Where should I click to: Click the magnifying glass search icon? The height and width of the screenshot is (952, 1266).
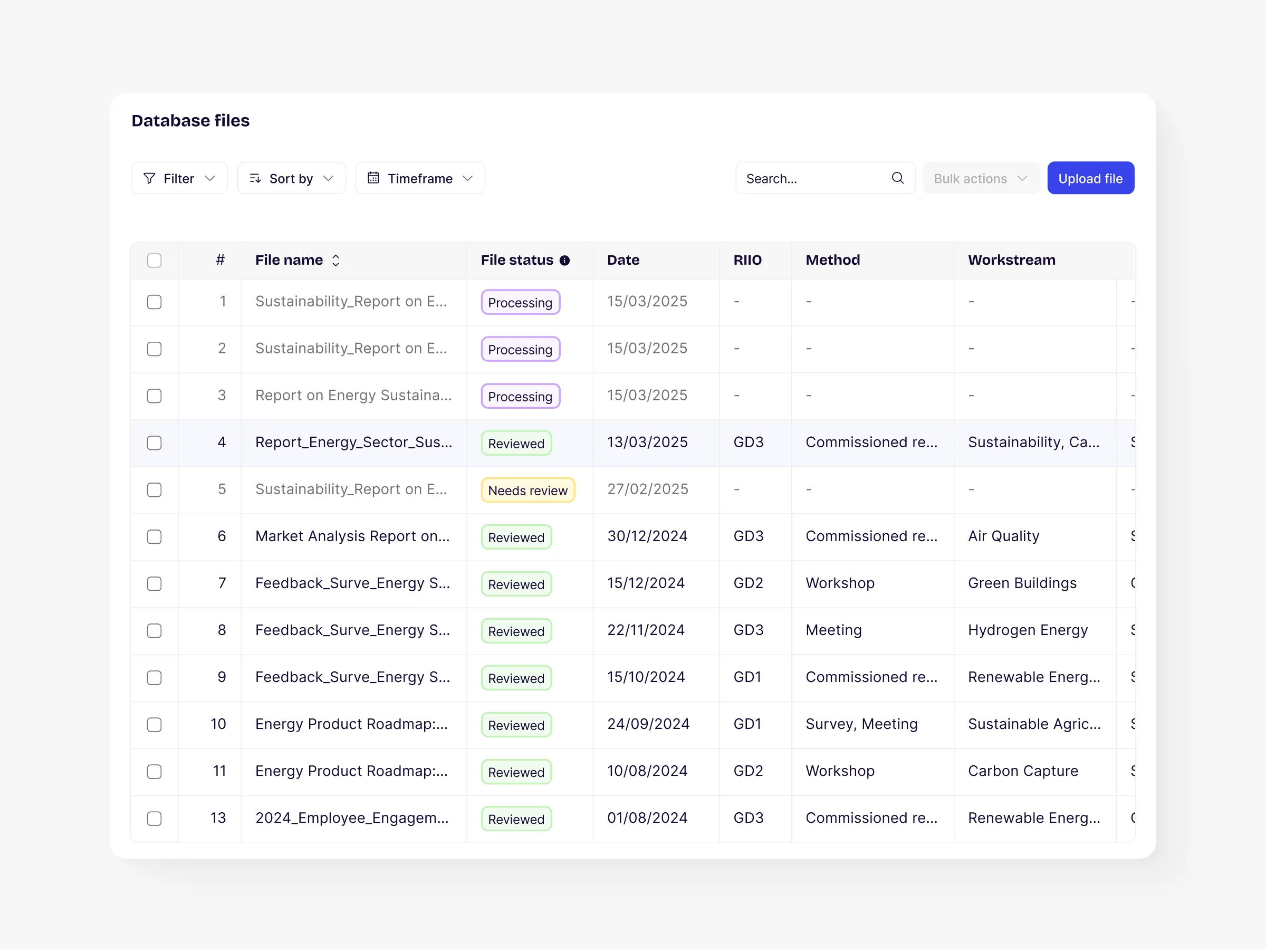click(x=897, y=178)
